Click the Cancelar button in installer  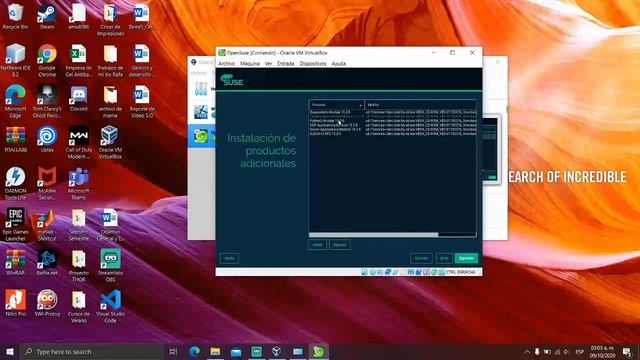pos(421,258)
